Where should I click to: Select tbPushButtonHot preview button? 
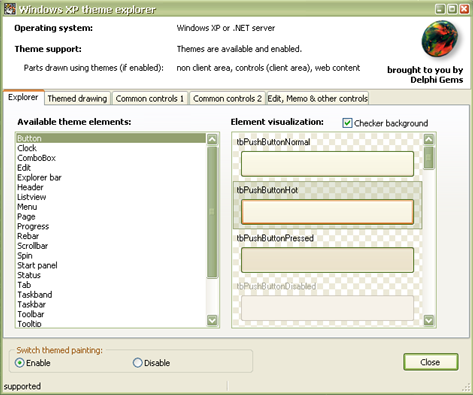point(327,212)
